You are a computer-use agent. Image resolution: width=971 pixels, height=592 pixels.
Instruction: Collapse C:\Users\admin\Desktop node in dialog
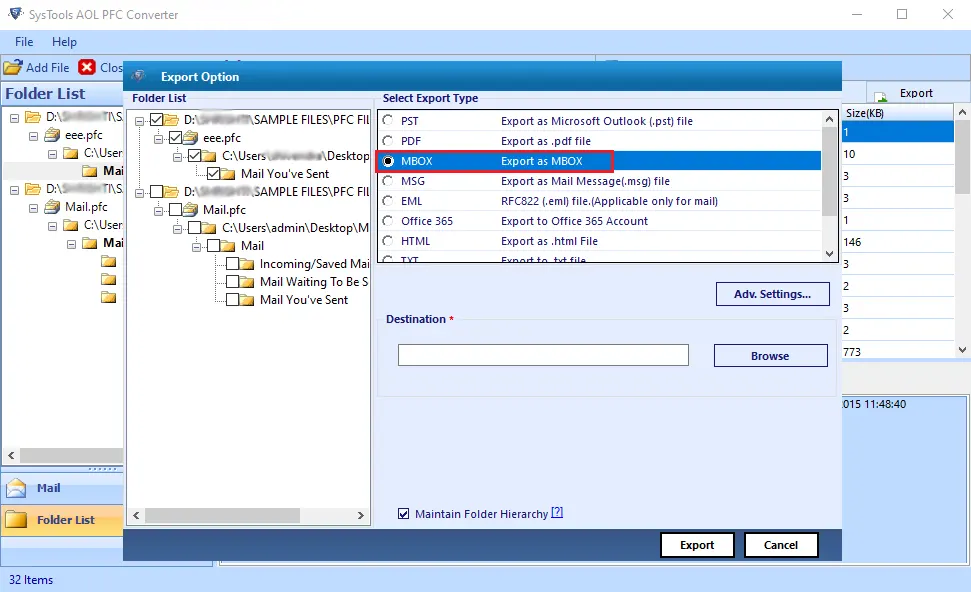[177, 229]
